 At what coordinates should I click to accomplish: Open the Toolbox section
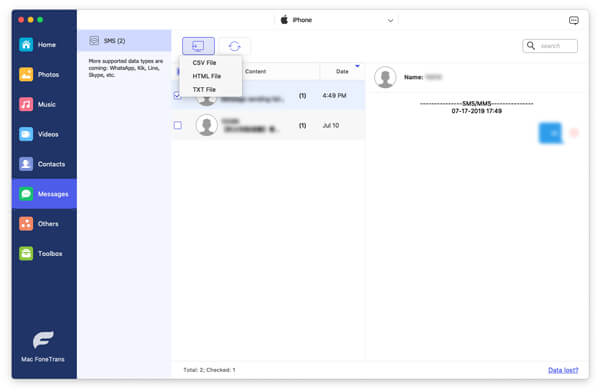44,253
